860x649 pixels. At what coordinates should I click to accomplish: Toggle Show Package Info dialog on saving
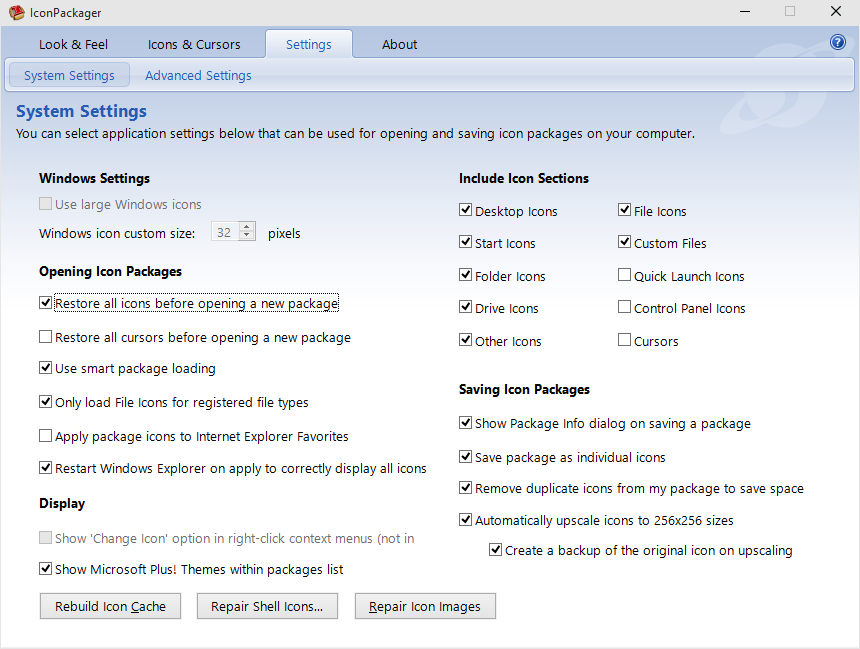[x=466, y=422]
